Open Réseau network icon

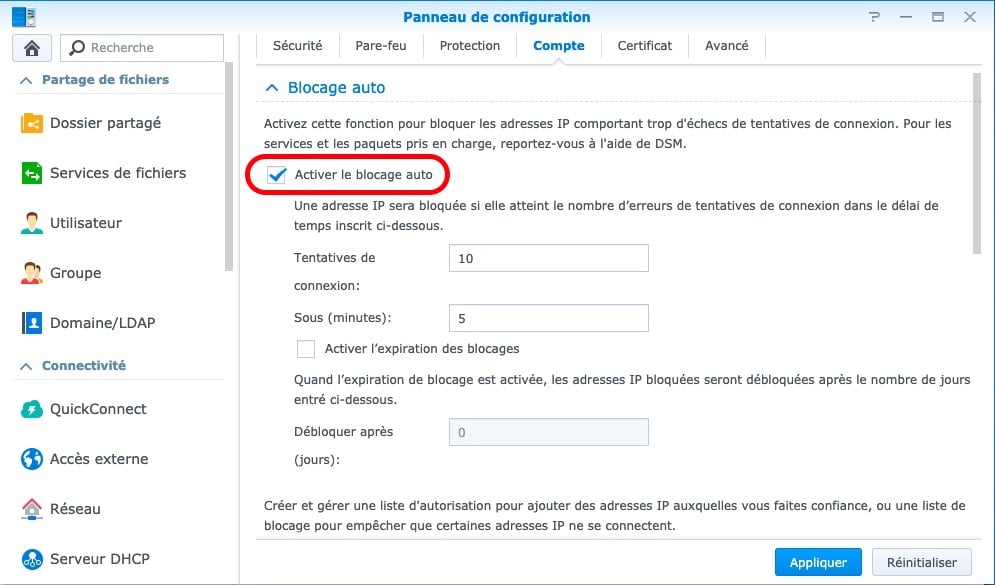(x=32, y=509)
